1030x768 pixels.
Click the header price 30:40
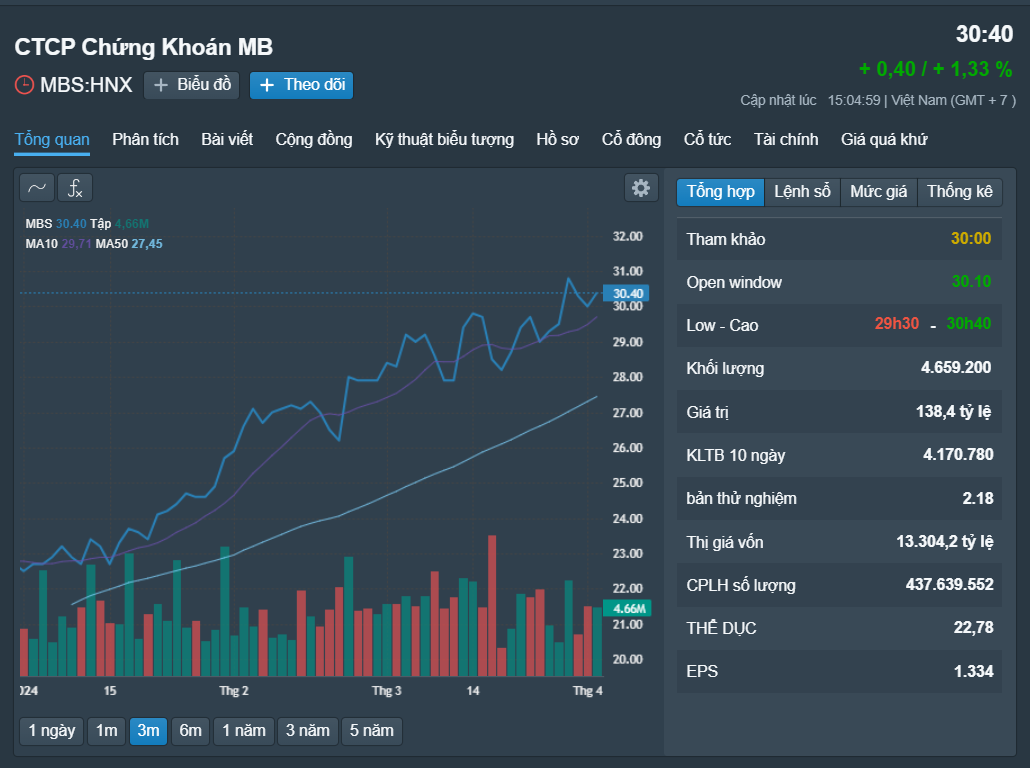(984, 34)
